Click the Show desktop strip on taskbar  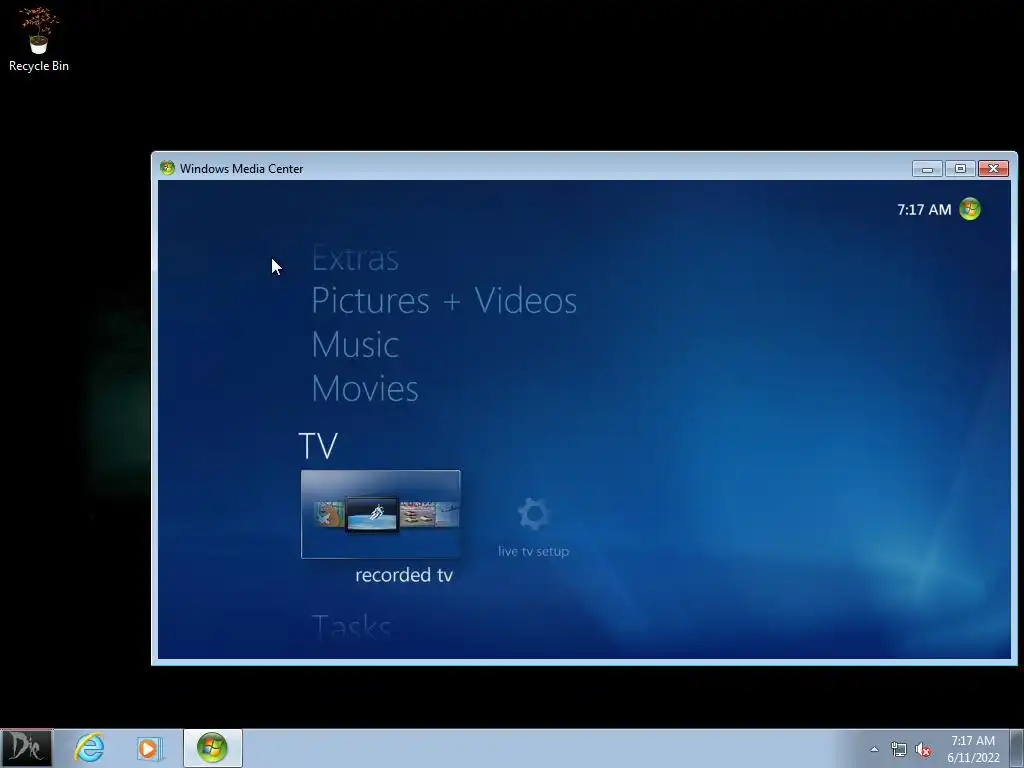pyautogui.click(x=1017, y=748)
